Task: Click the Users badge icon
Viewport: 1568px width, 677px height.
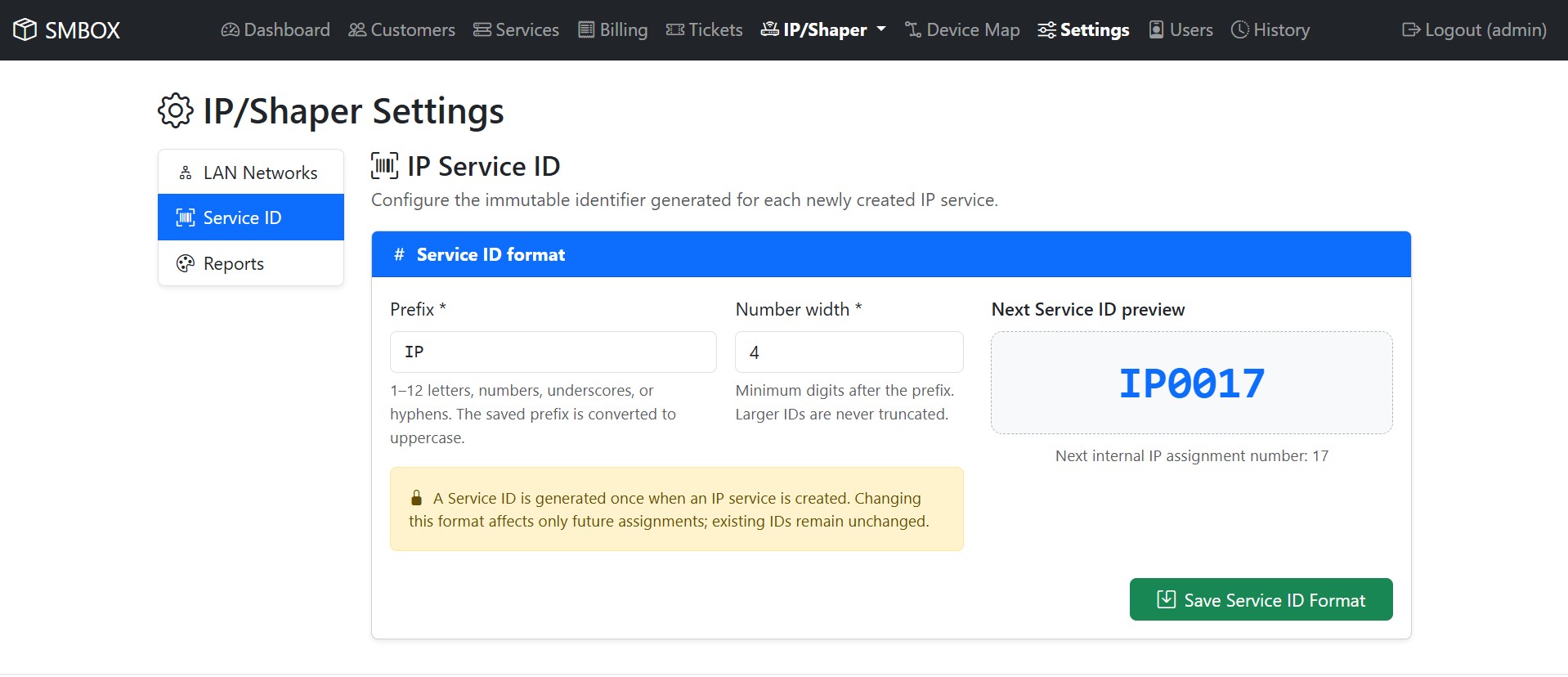Action: [1157, 29]
